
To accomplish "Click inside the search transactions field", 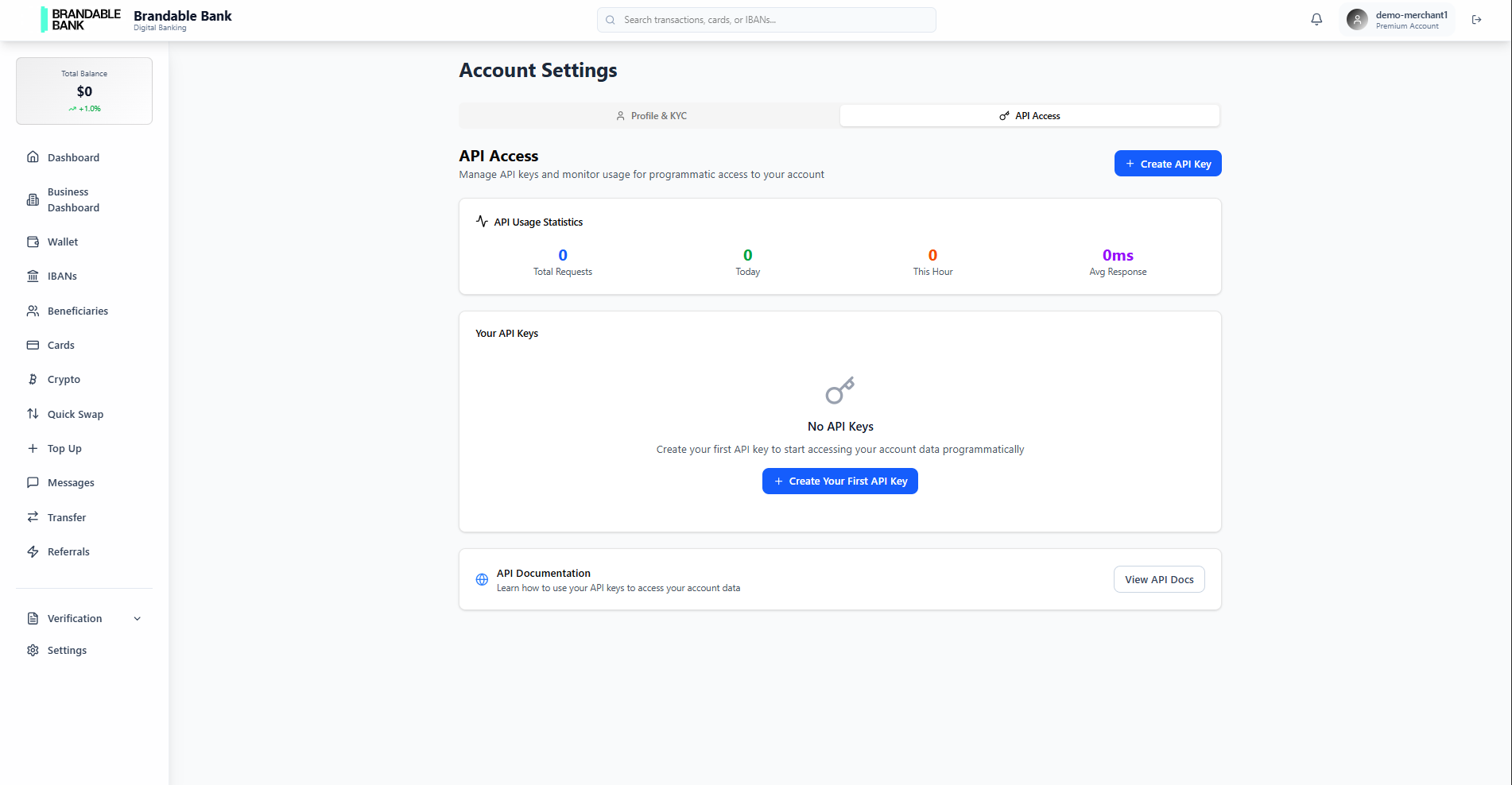I will coord(765,19).
